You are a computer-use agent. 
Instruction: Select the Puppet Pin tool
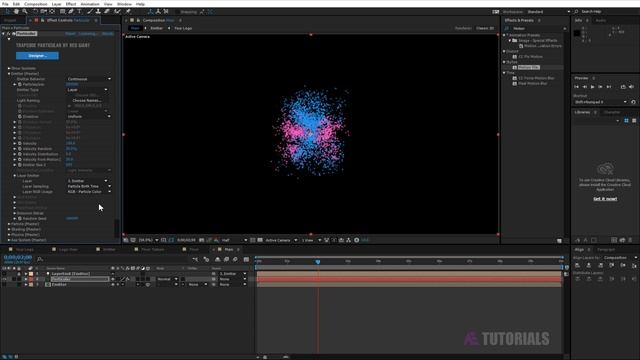click(x=128, y=11)
